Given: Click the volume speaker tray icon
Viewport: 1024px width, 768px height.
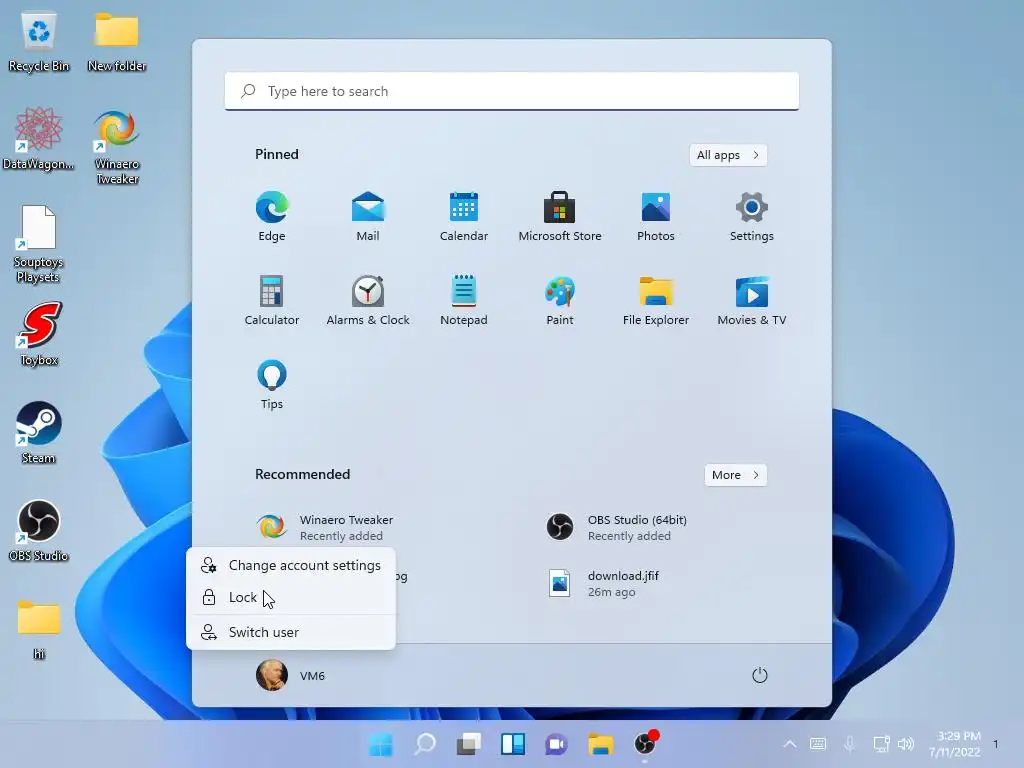Looking at the screenshot, I should point(906,744).
